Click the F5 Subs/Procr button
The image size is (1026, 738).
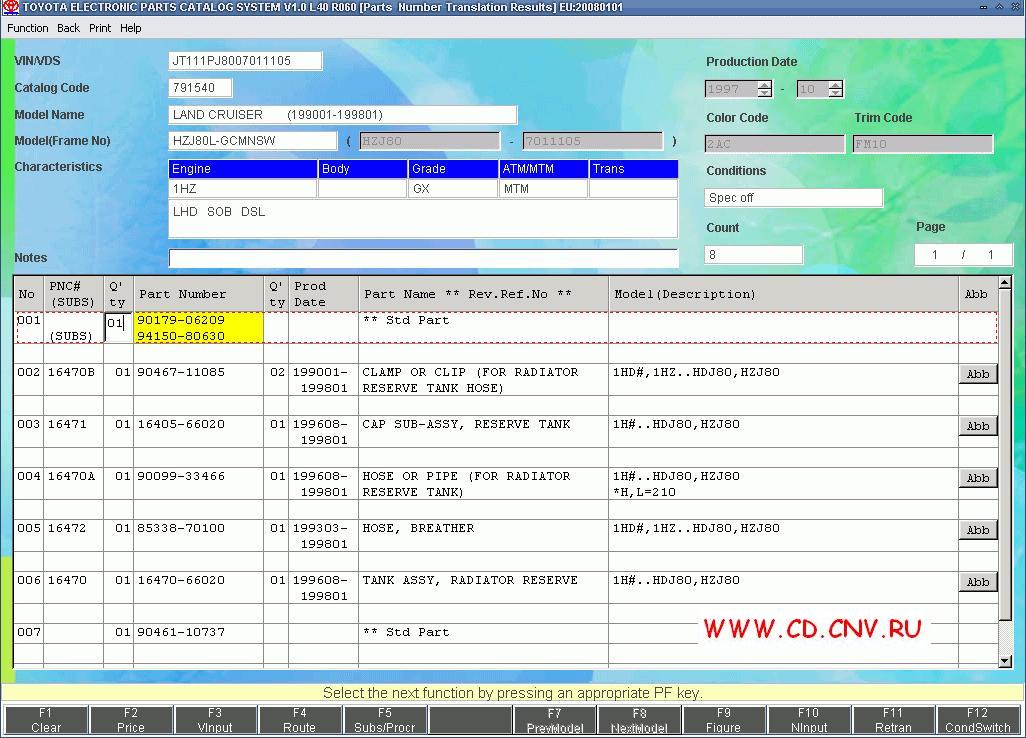click(x=385, y=720)
